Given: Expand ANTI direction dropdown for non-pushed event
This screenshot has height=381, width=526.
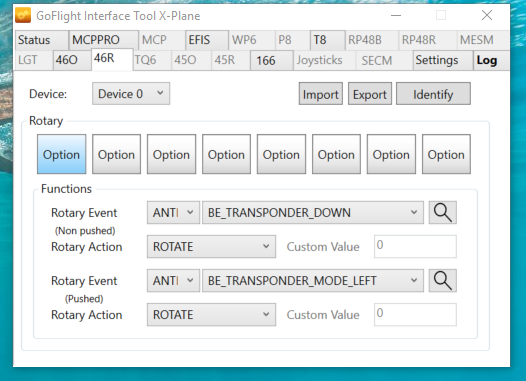Looking at the screenshot, I should pyautogui.click(x=173, y=213).
